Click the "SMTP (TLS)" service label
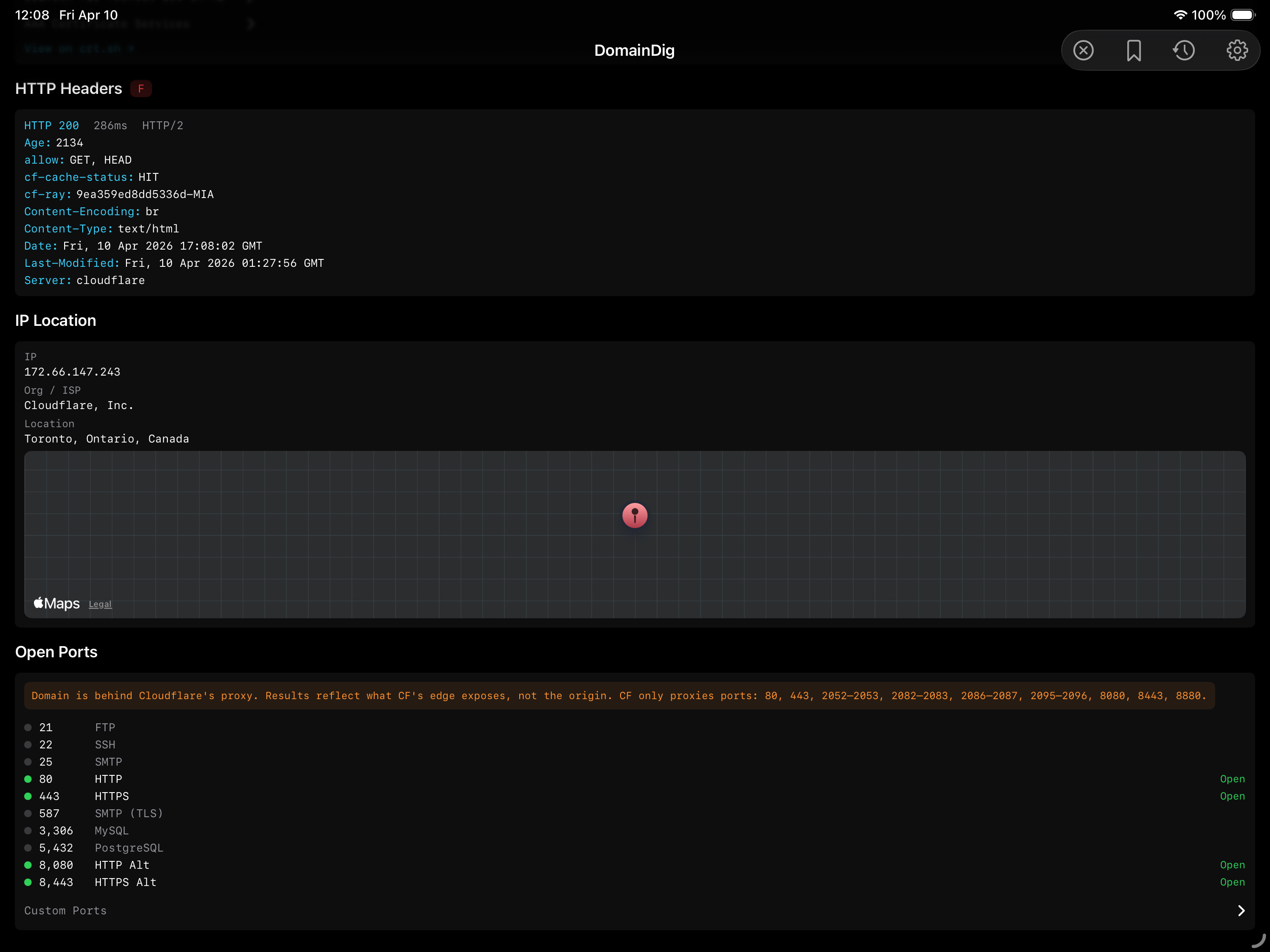This screenshot has width=1270, height=952. tap(129, 813)
